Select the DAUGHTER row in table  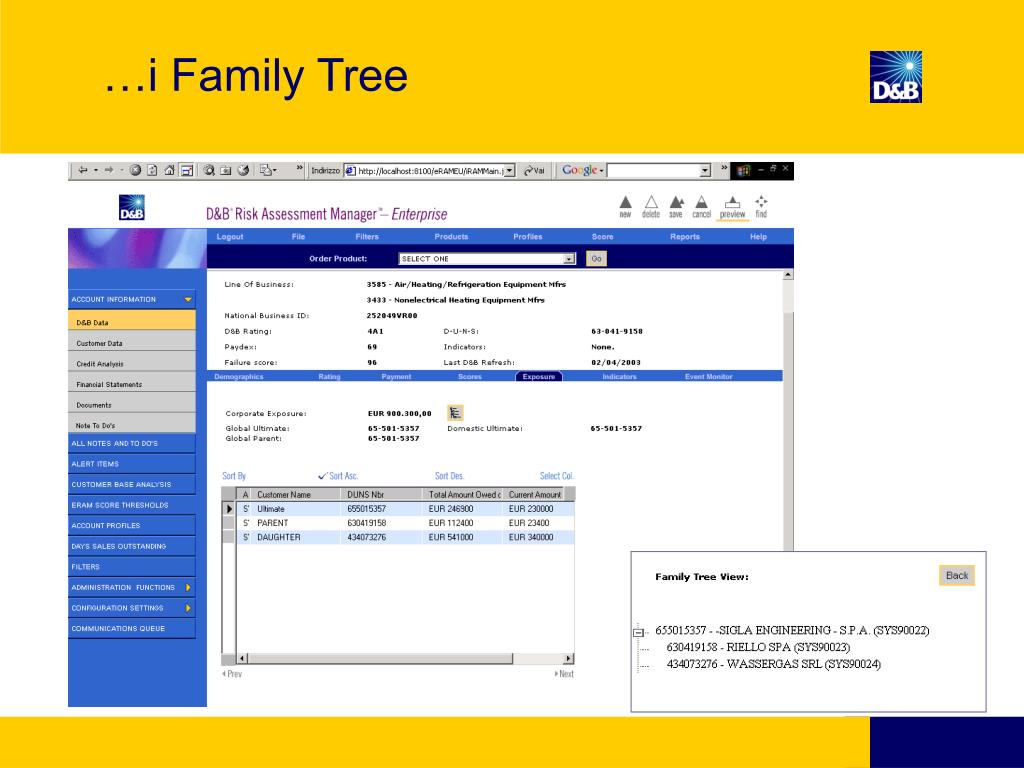click(405, 537)
